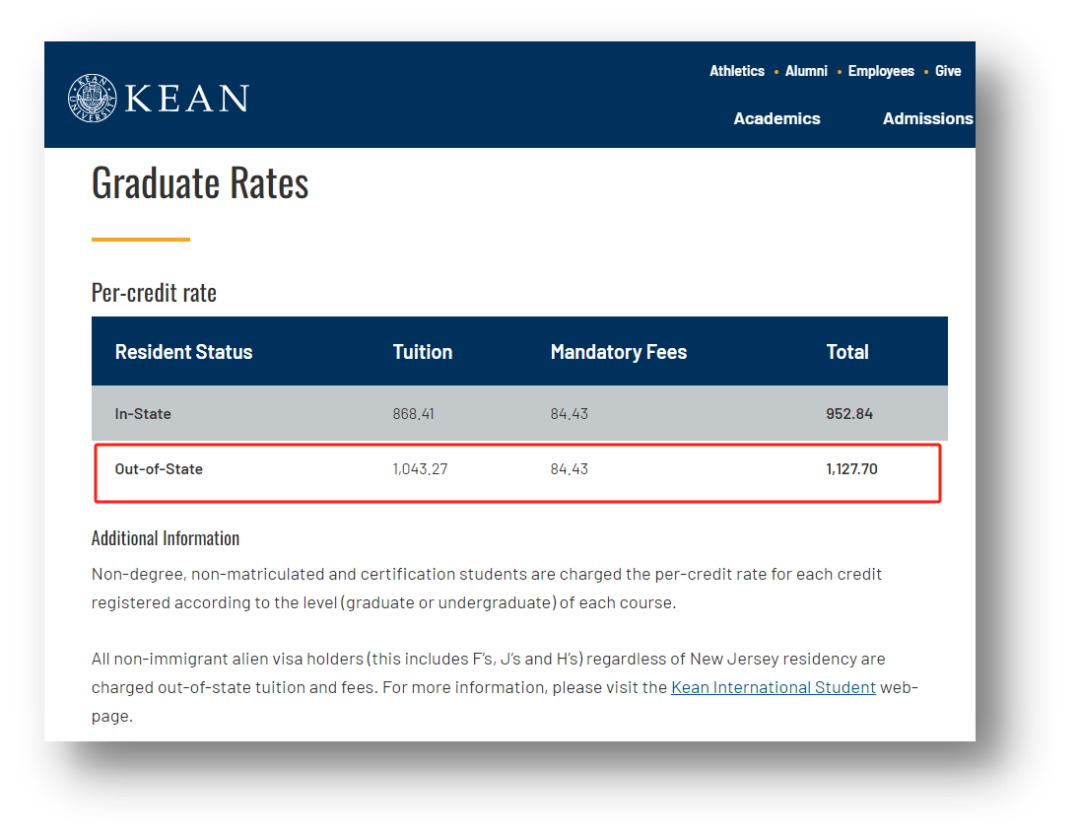Click the Per-credit rate subheading
1080x840 pixels.
point(154,293)
